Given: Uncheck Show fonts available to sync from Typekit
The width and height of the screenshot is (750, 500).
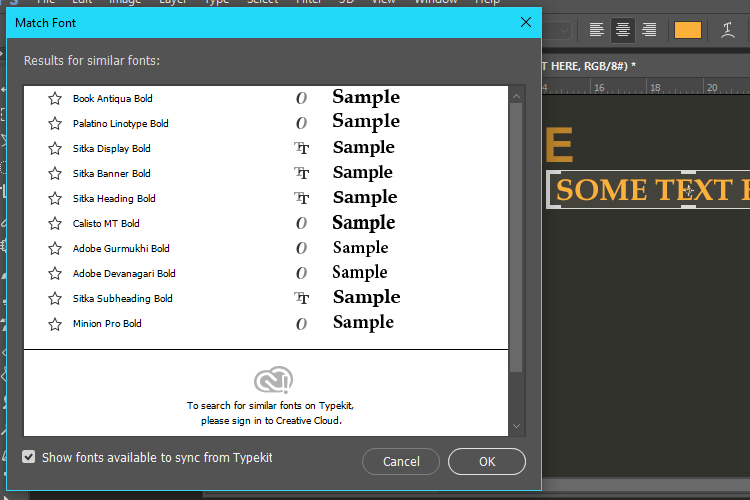Looking at the screenshot, I should point(29,457).
